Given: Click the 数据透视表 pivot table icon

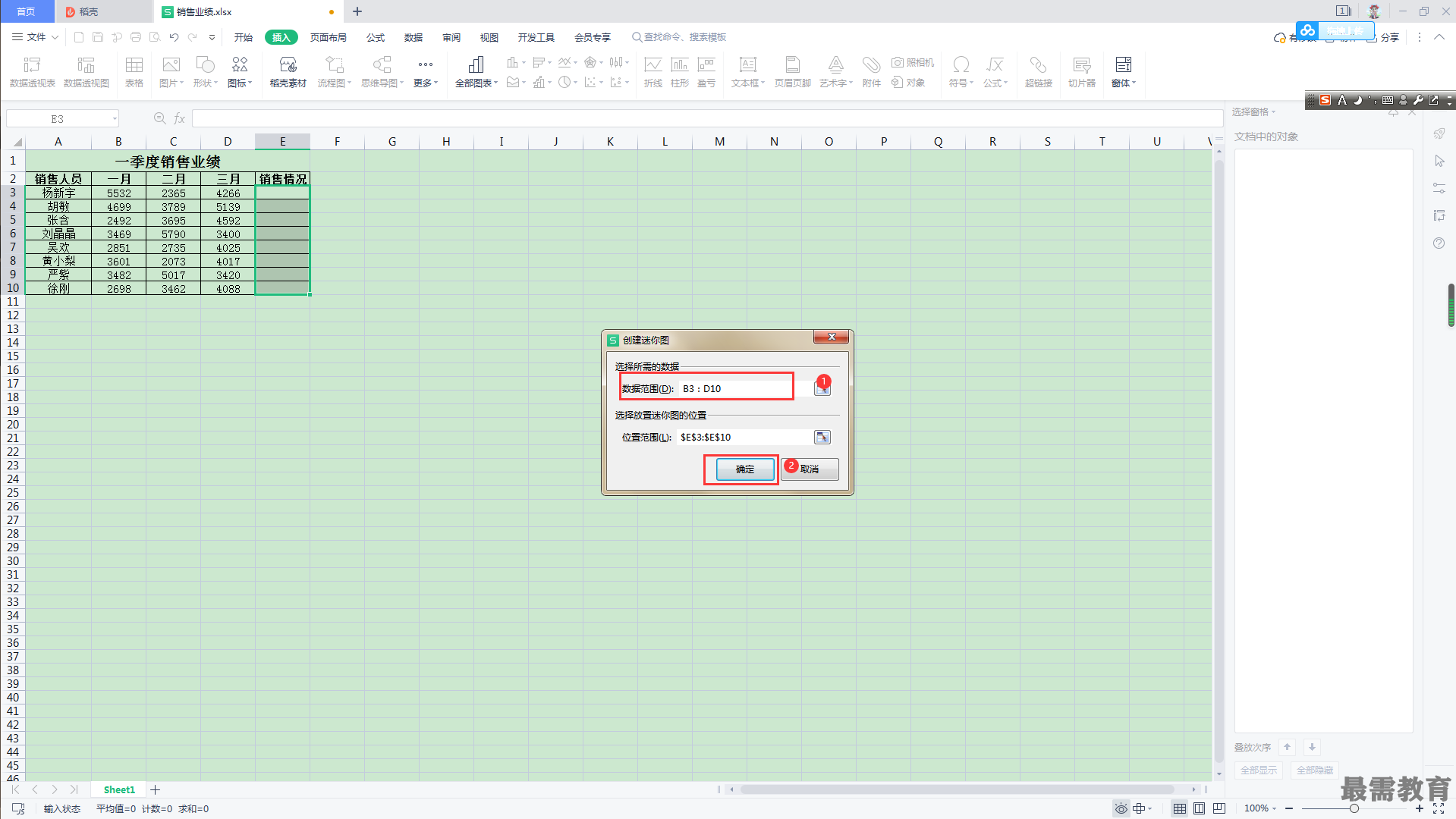Looking at the screenshot, I should (32, 72).
